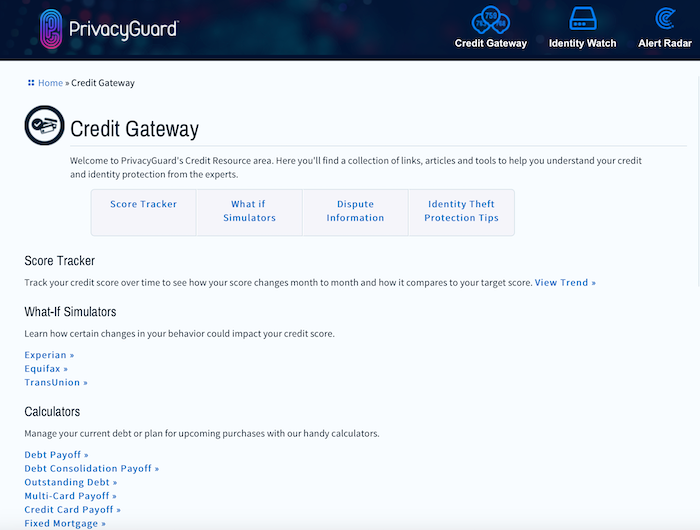700x530 pixels.
Task: Select the Dispute Information tab
Action: [x=355, y=213]
